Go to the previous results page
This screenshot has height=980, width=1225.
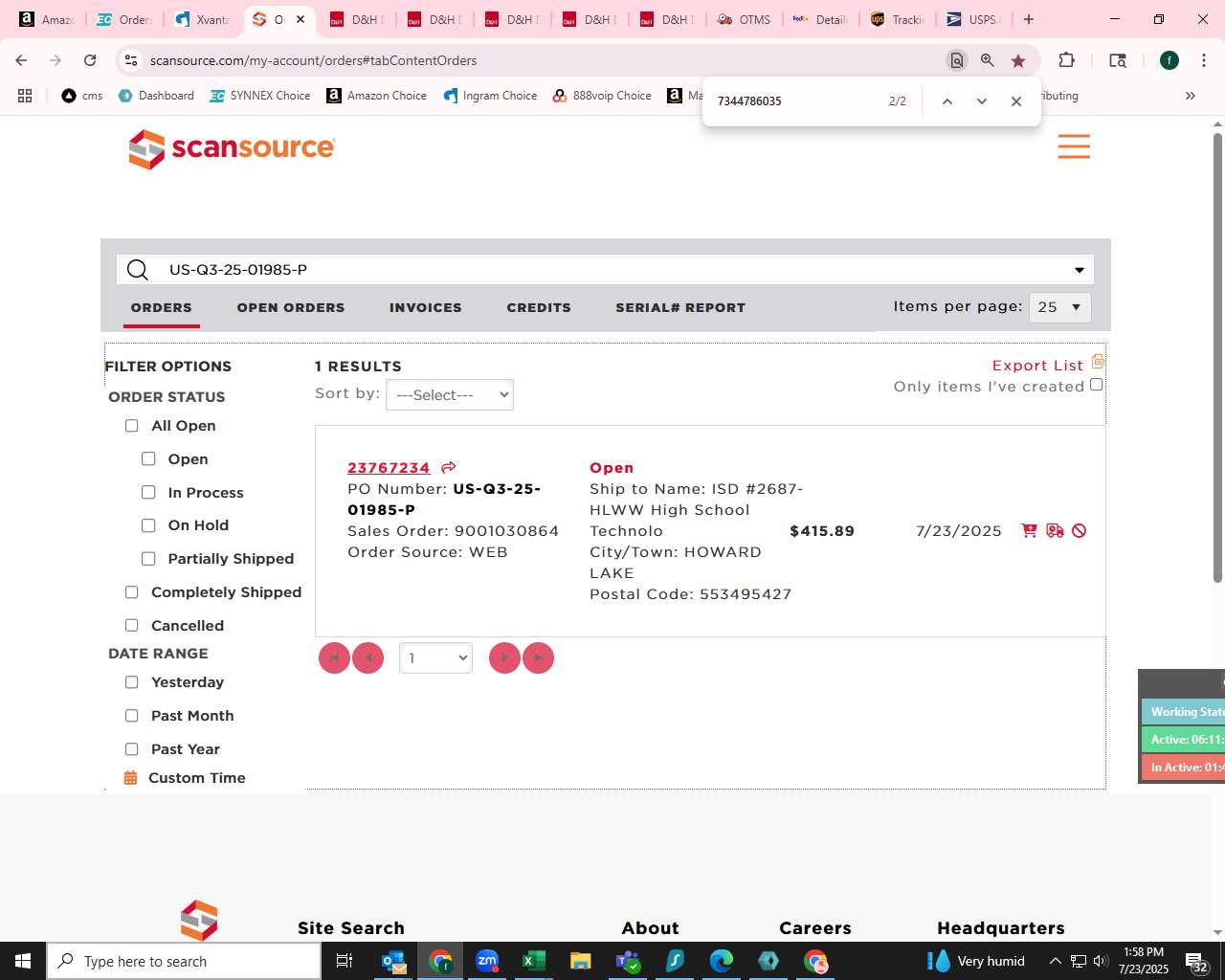tap(367, 657)
